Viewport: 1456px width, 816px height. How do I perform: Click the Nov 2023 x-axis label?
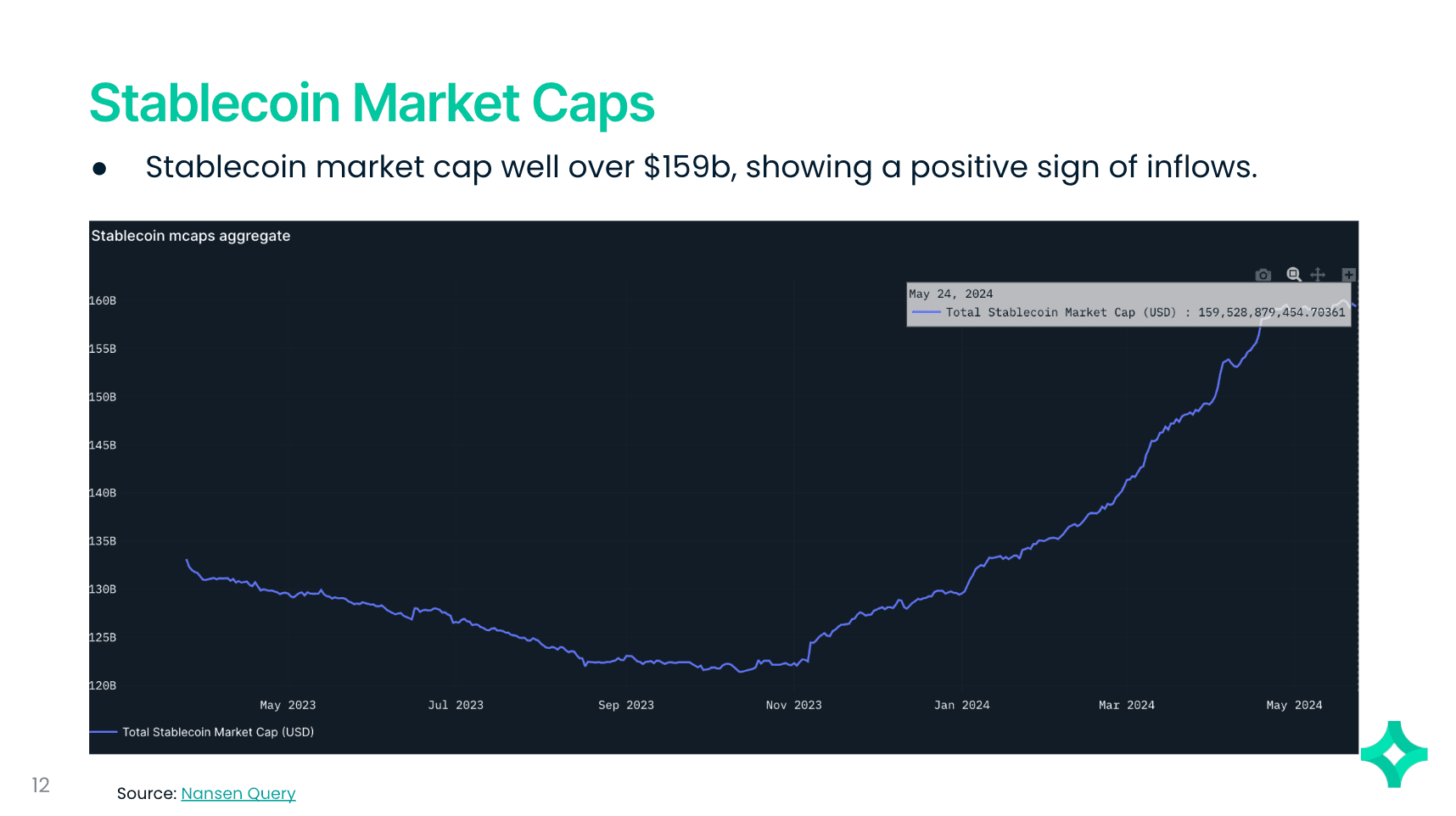point(793,705)
